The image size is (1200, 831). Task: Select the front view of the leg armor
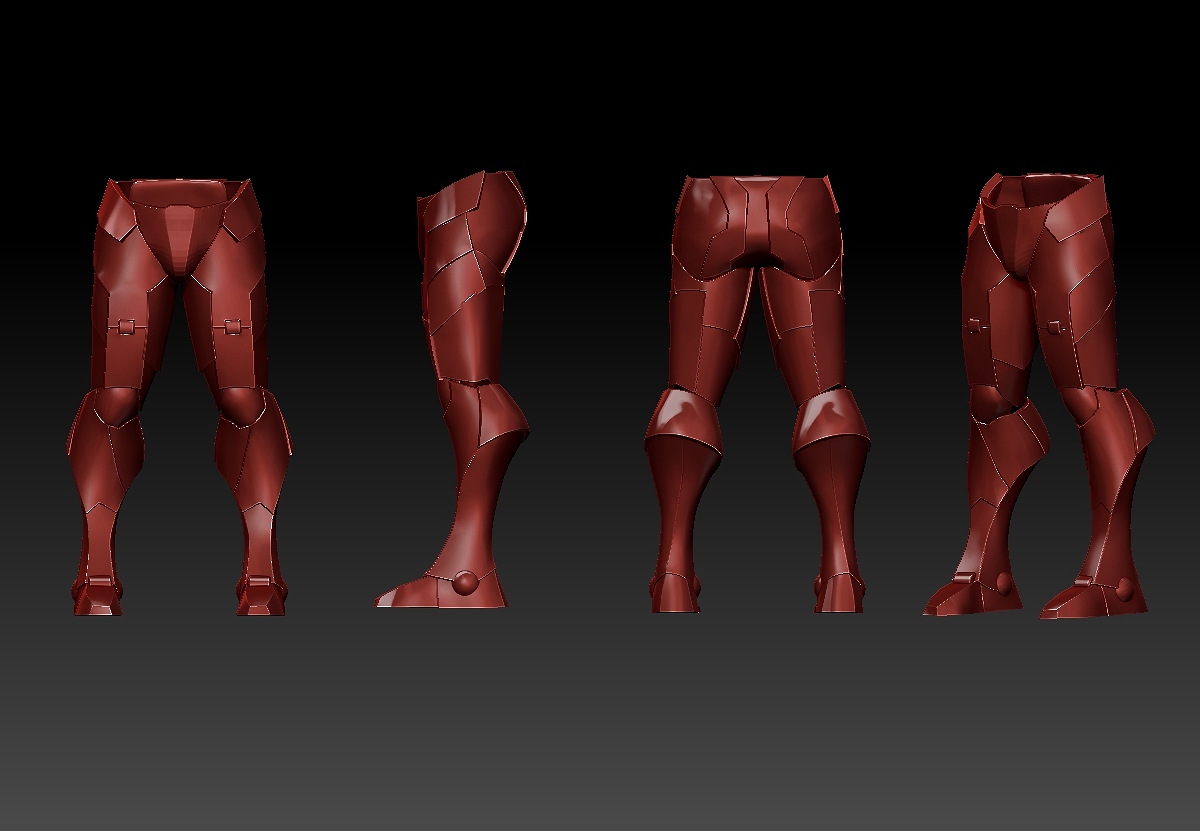point(180,396)
